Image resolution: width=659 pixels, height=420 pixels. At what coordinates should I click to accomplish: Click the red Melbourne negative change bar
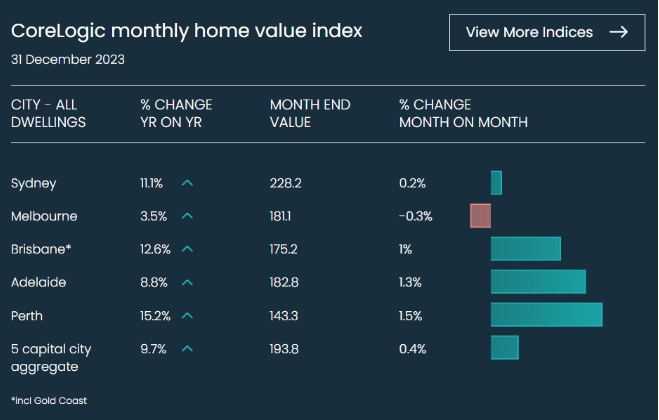point(480,215)
